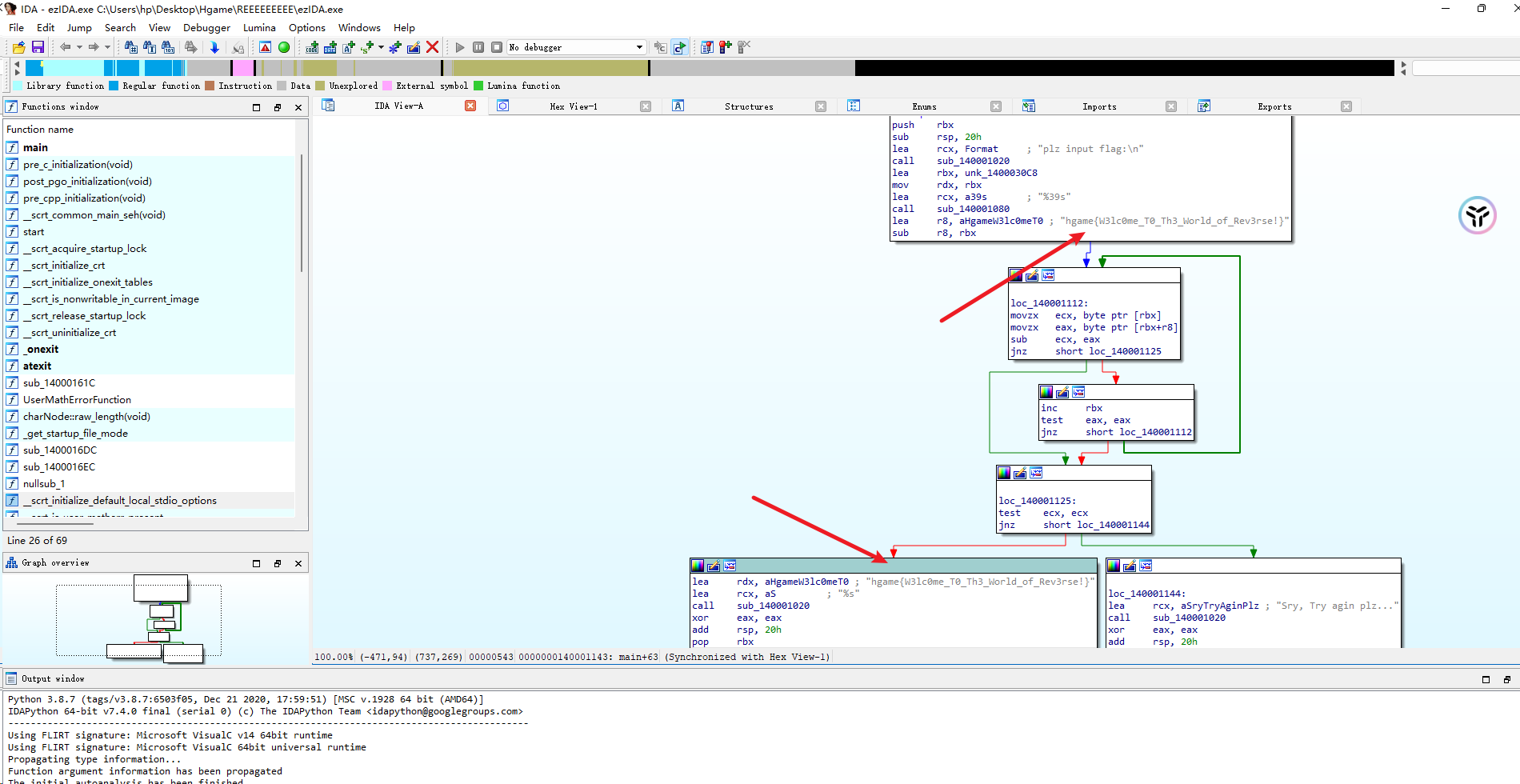Open the Debugger menu
This screenshot has height=784, width=1520.
click(206, 27)
